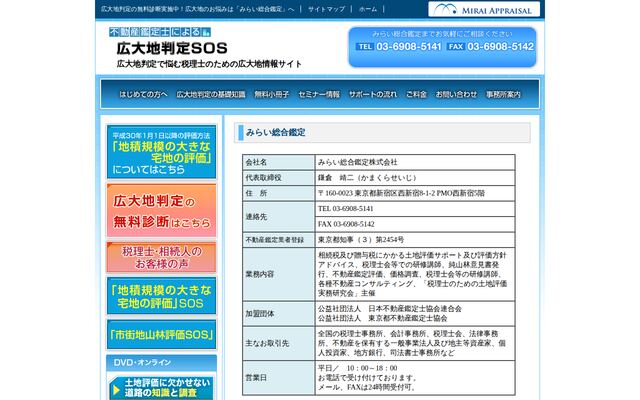Select the table cell FAX 03-6908-5142

coord(415,224)
